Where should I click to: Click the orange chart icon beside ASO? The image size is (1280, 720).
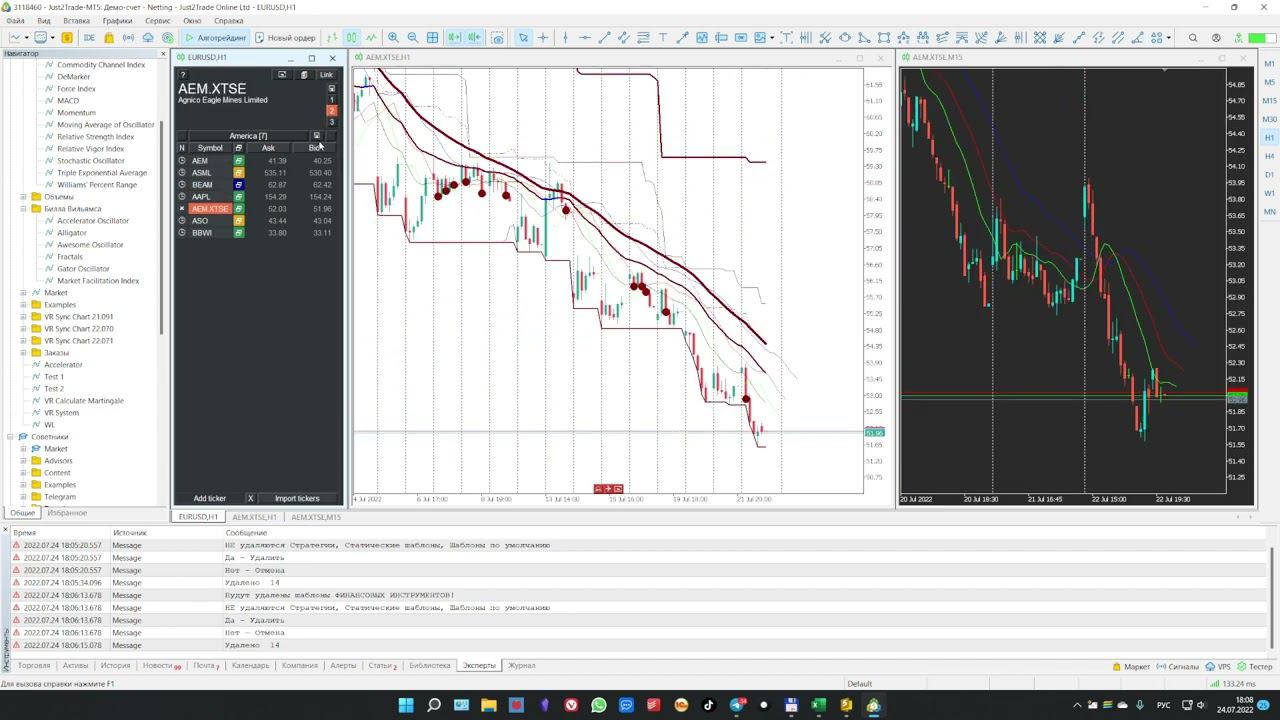tap(239, 221)
